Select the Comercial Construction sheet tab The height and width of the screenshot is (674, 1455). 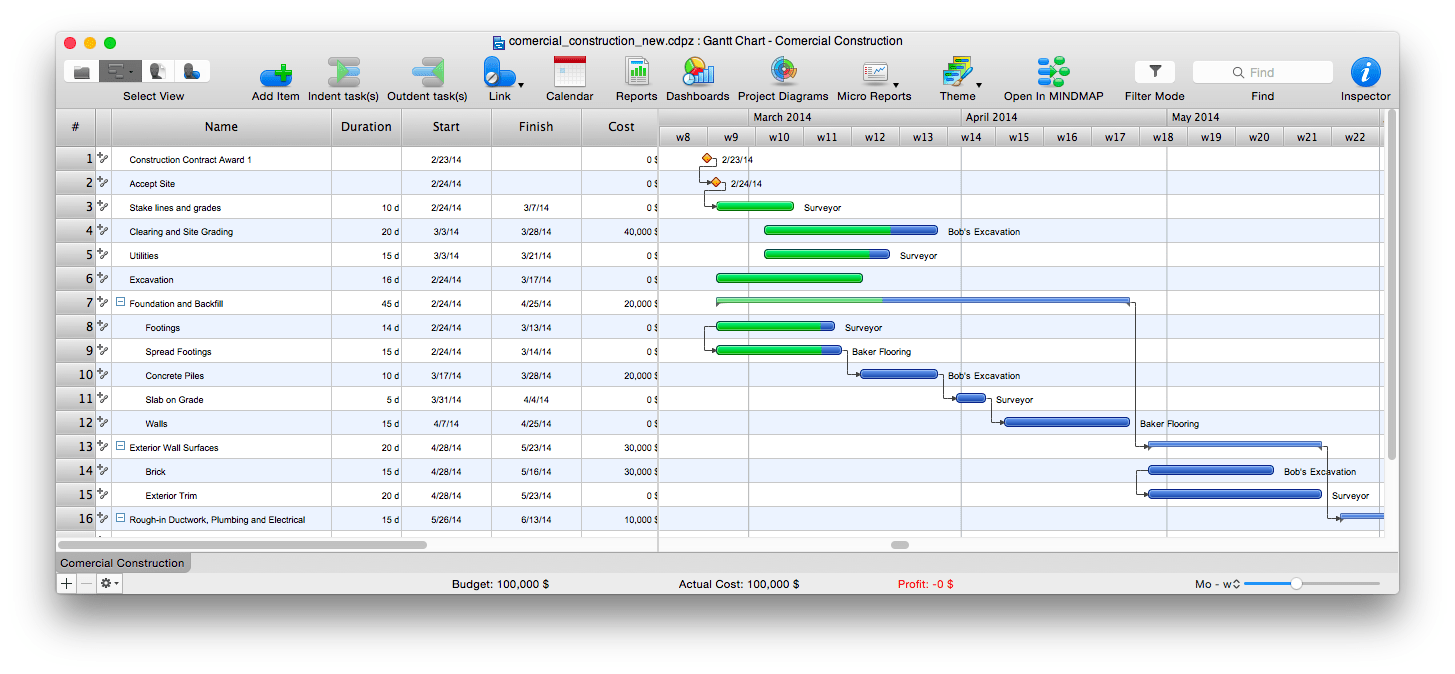click(122, 563)
